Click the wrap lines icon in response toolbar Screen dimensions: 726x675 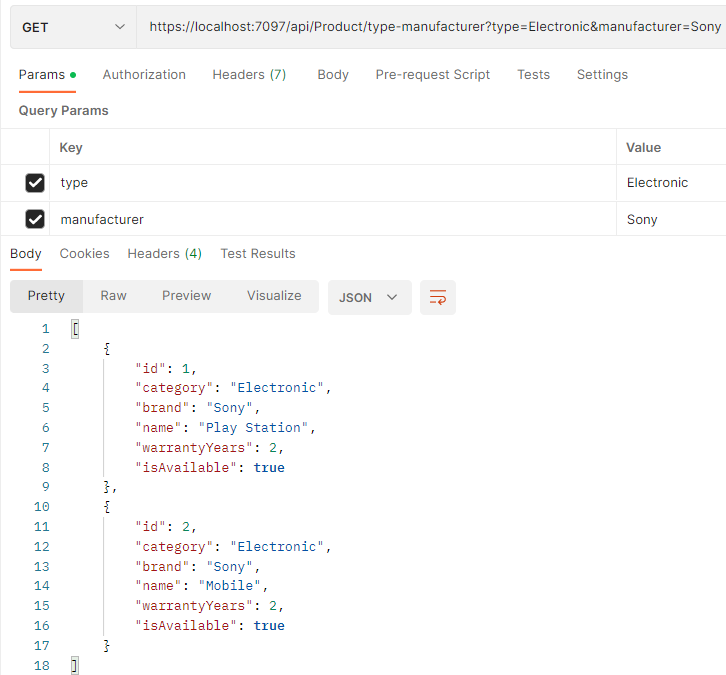pos(437,297)
